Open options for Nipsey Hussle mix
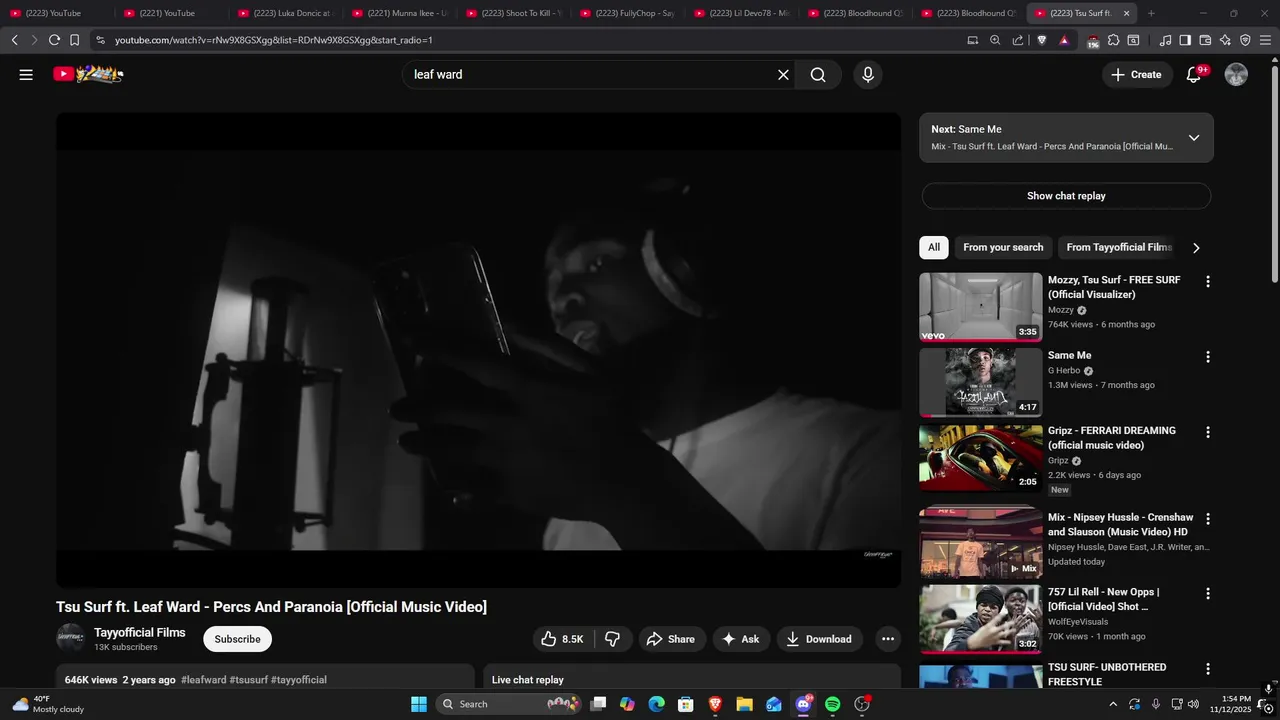Viewport: 1280px width, 720px height. click(x=1207, y=519)
